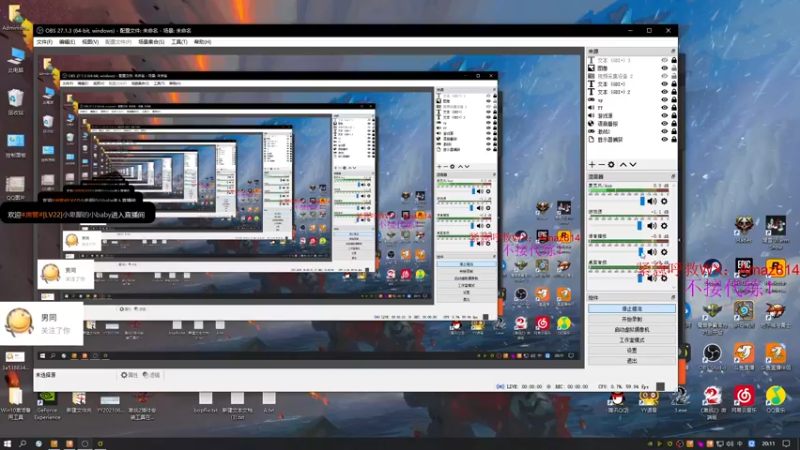The width and height of the screenshot is (800, 450).
Task: Move the selected source down in the list
Action: point(633,165)
